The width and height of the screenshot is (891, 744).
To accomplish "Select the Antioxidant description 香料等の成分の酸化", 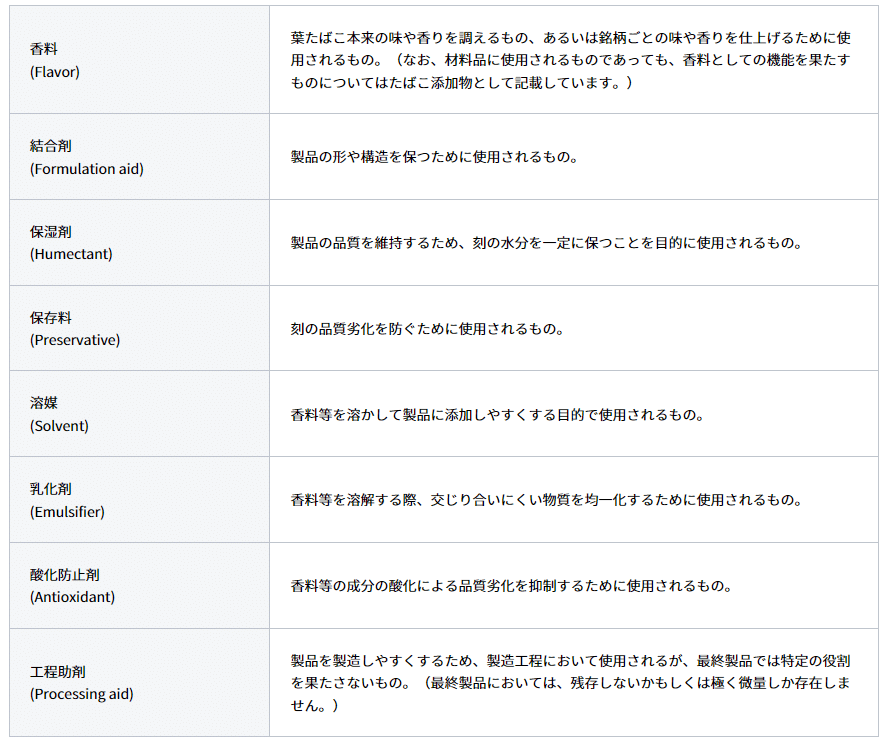I will click(x=511, y=586).
